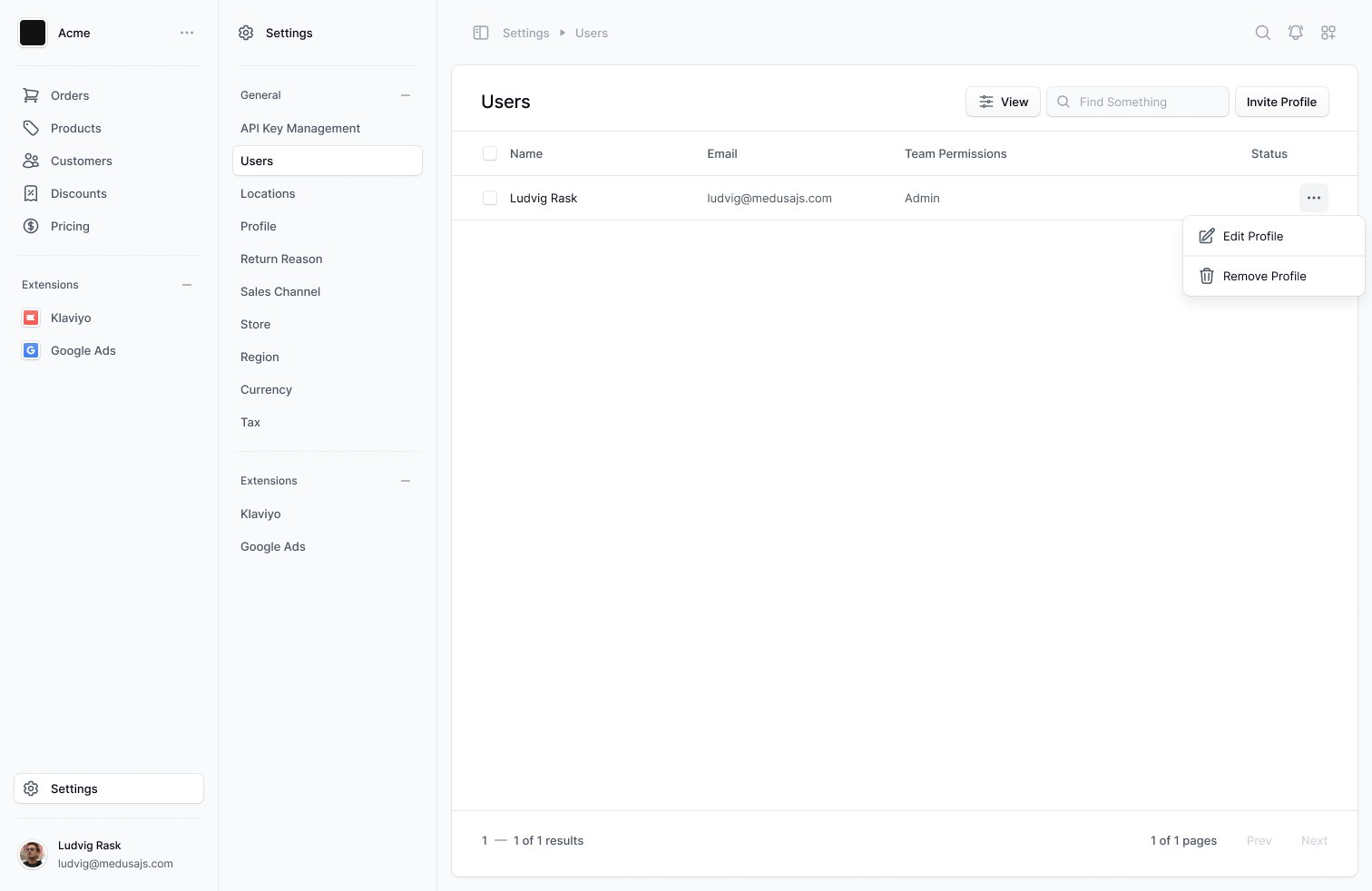Viewport: 1372px width, 891px height.
Task: Check the Ludvig Rask row checkbox
Action: click(x=490, y=198)
